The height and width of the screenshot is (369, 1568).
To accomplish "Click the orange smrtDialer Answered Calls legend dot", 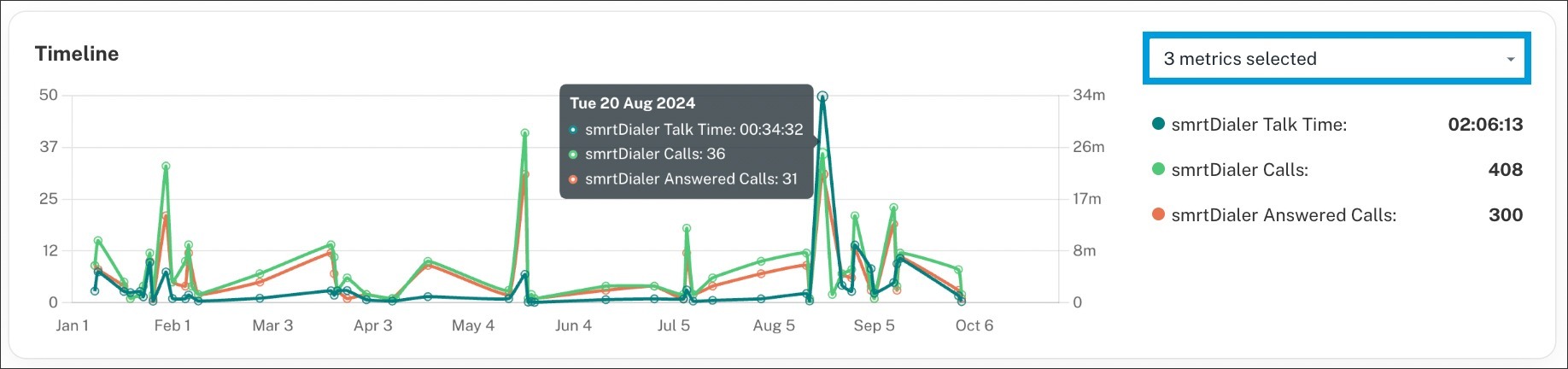I will [1158, 214].
